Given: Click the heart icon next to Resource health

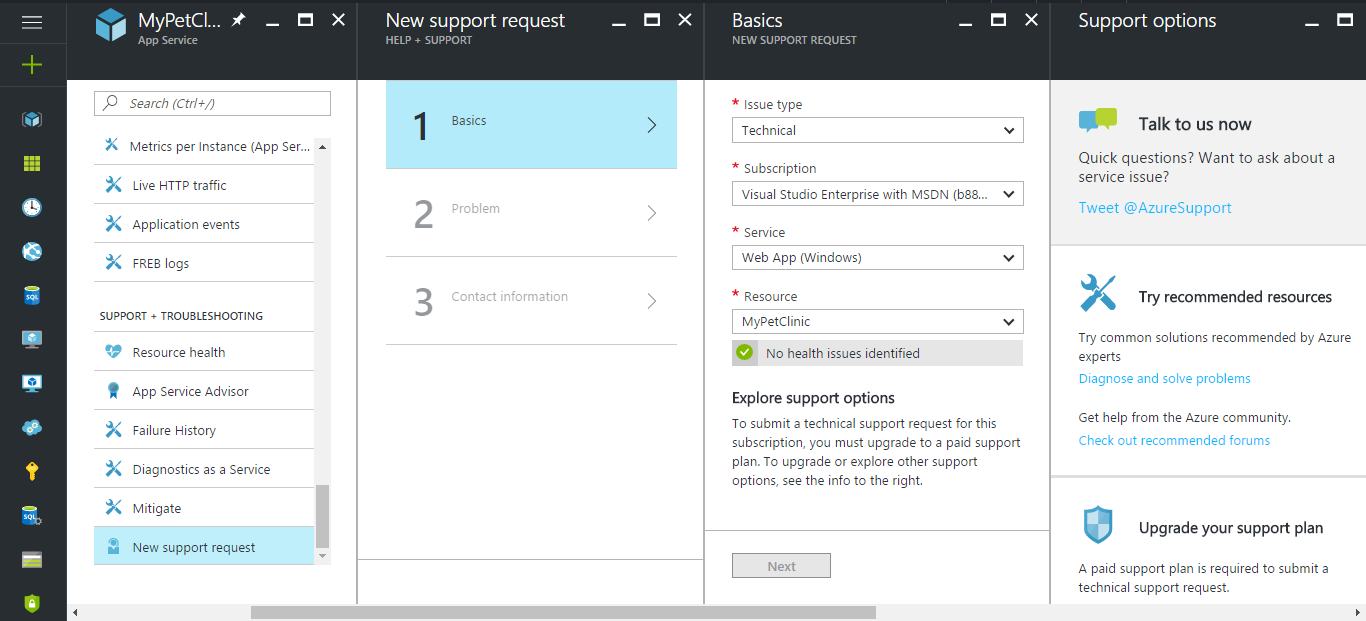Looking at the screenshot, I should (x=114, y=352).
